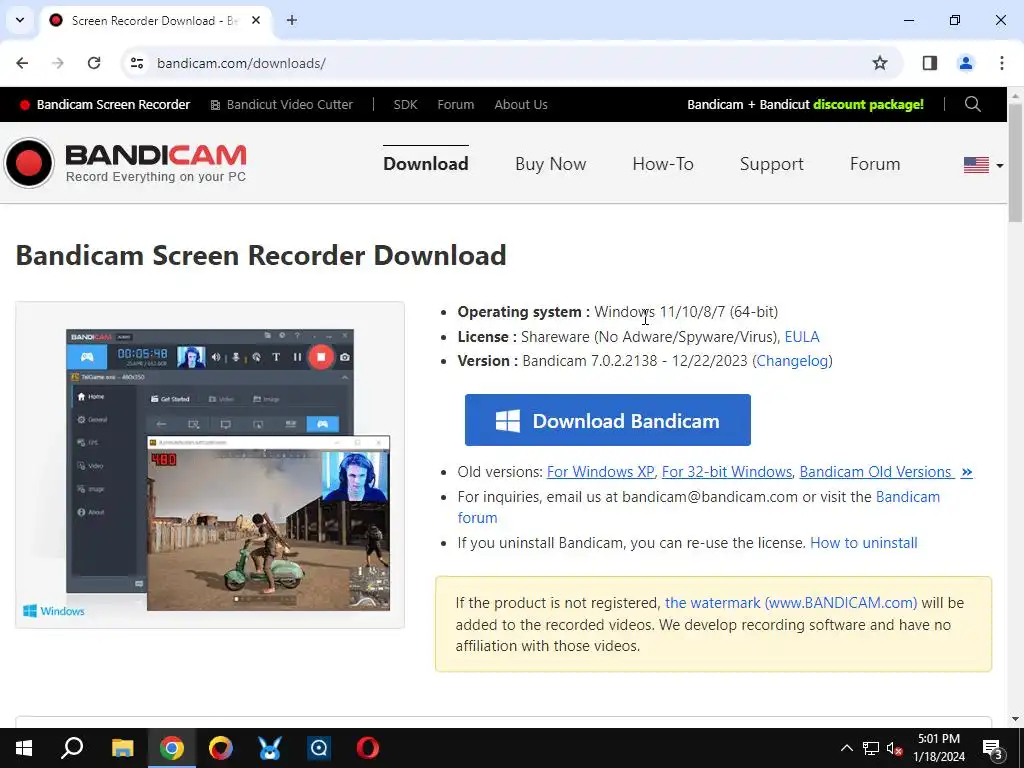Bookmark this page with the star icon
Viewport: 1024px width, 768px height.
(880, 63)
